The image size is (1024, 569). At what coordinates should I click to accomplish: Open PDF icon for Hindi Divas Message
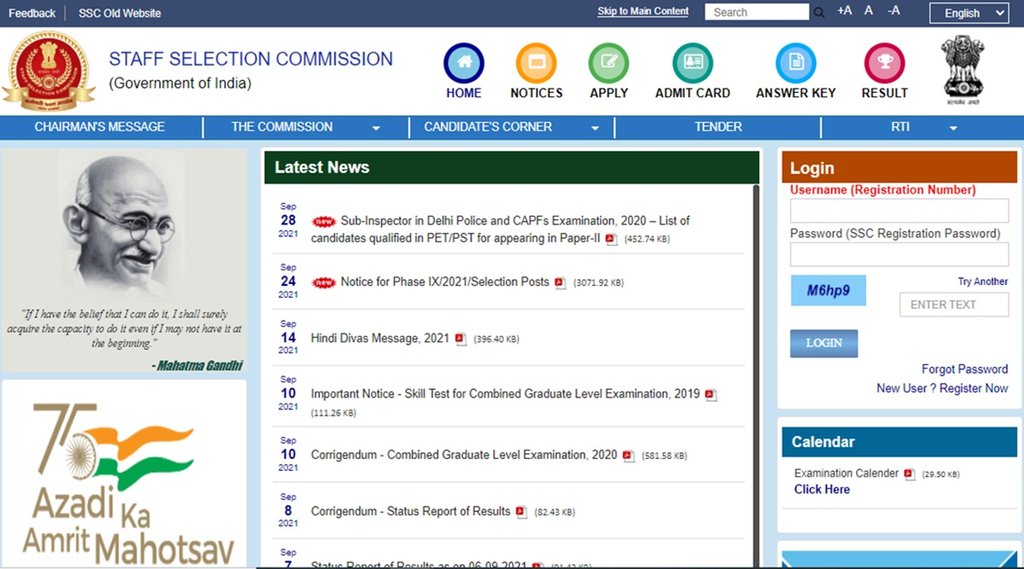click(x=460, y=339)
